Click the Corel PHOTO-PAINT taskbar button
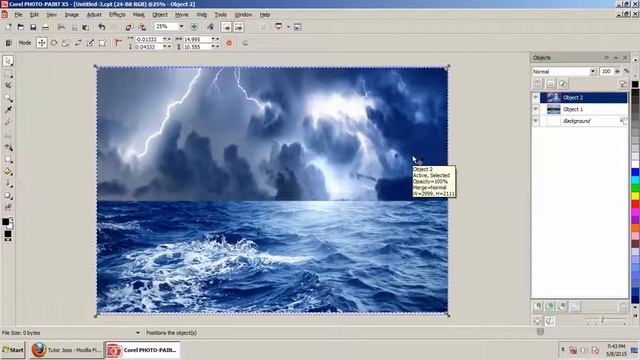This screenshot has height=360, width=640. pyautogui.click(x=142, y=350)
